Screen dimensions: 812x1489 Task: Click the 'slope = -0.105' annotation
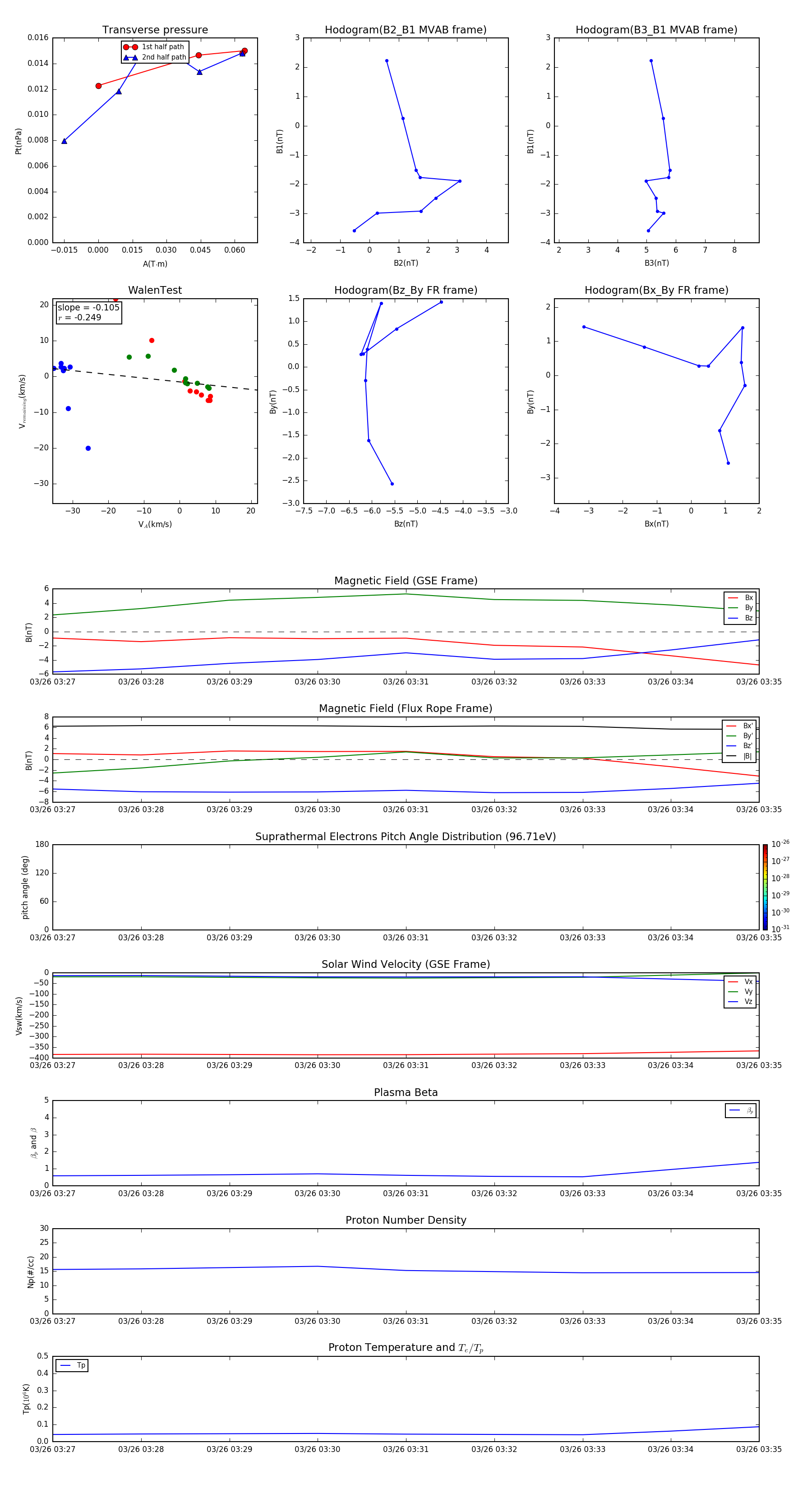(88, 308)
